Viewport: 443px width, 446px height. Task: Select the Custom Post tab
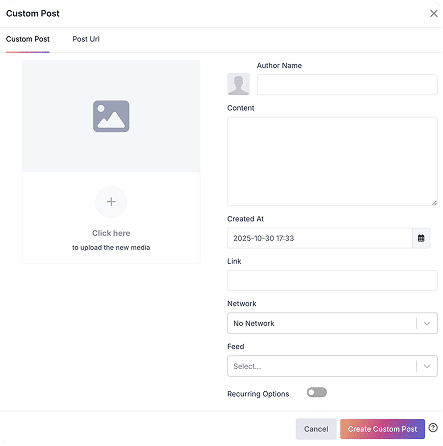point(28,39)
